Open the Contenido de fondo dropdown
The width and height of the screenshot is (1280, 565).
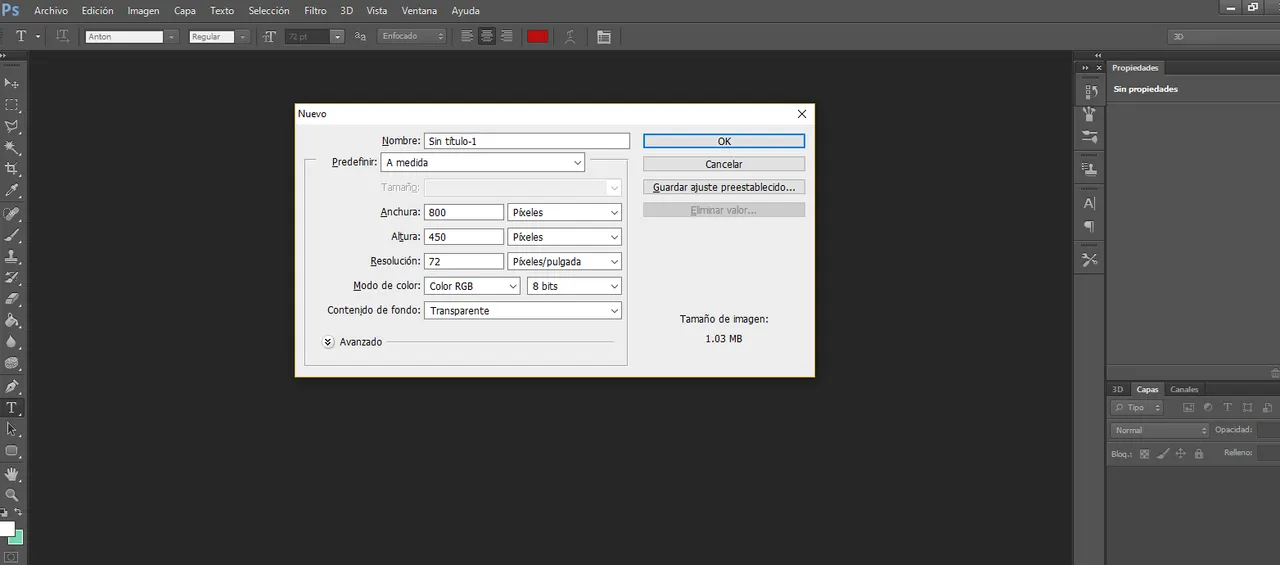point(523,311)
